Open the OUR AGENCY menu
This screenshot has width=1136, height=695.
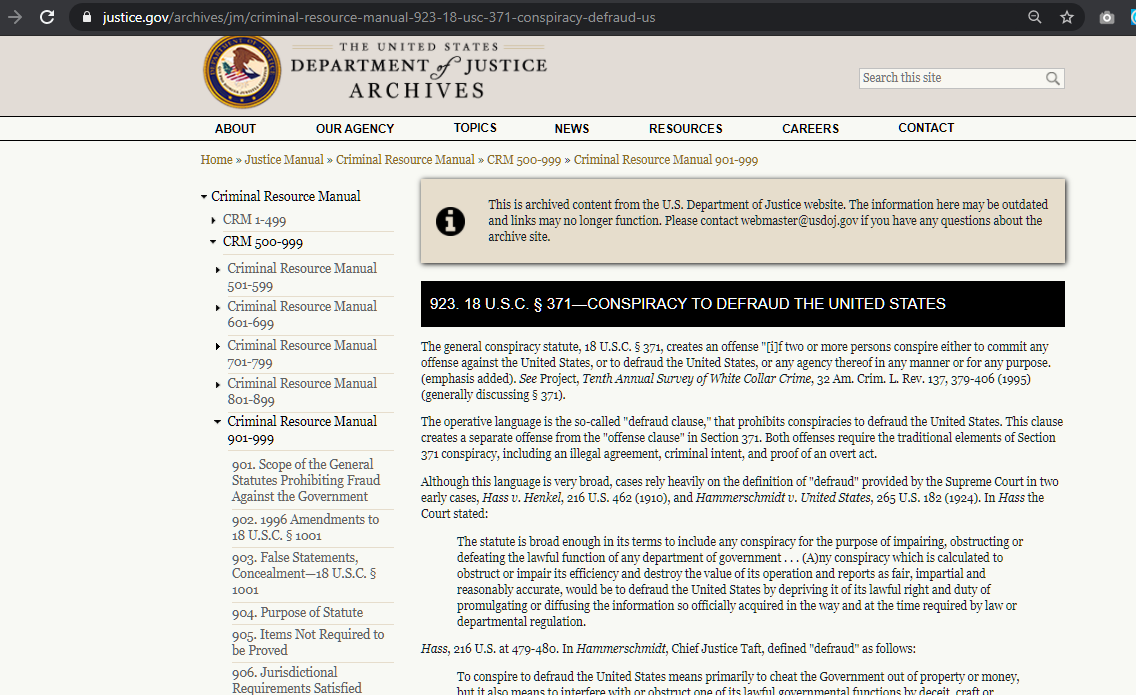(x=355, y=128)
